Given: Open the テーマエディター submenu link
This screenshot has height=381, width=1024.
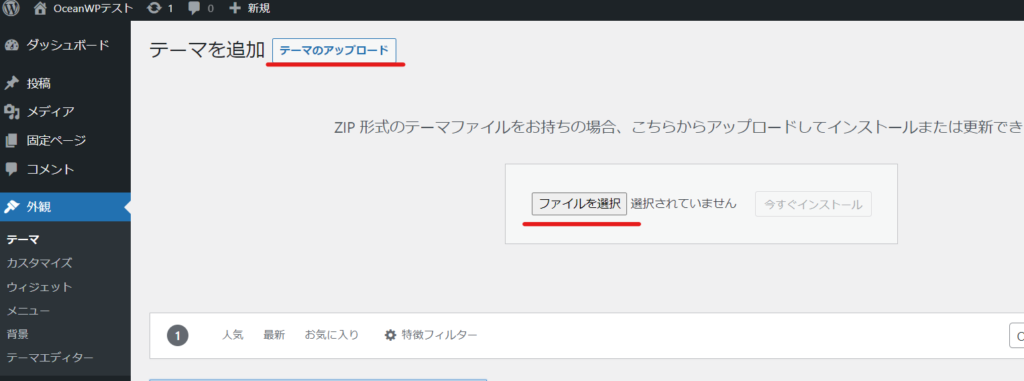Looking at the screenshot, I should [x=50, y=357].
